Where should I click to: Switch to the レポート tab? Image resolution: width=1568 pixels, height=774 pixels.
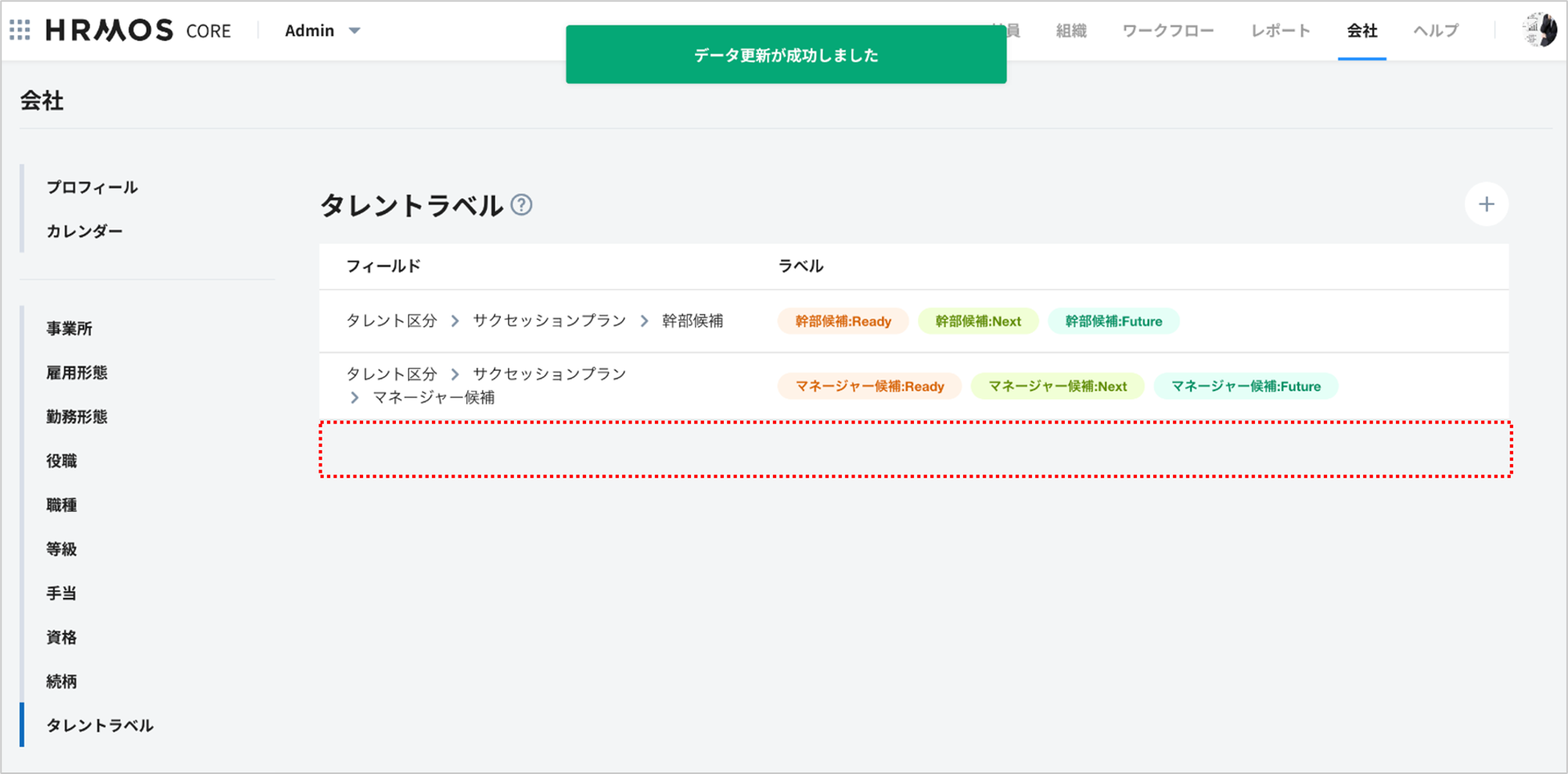pos(1280,31)
